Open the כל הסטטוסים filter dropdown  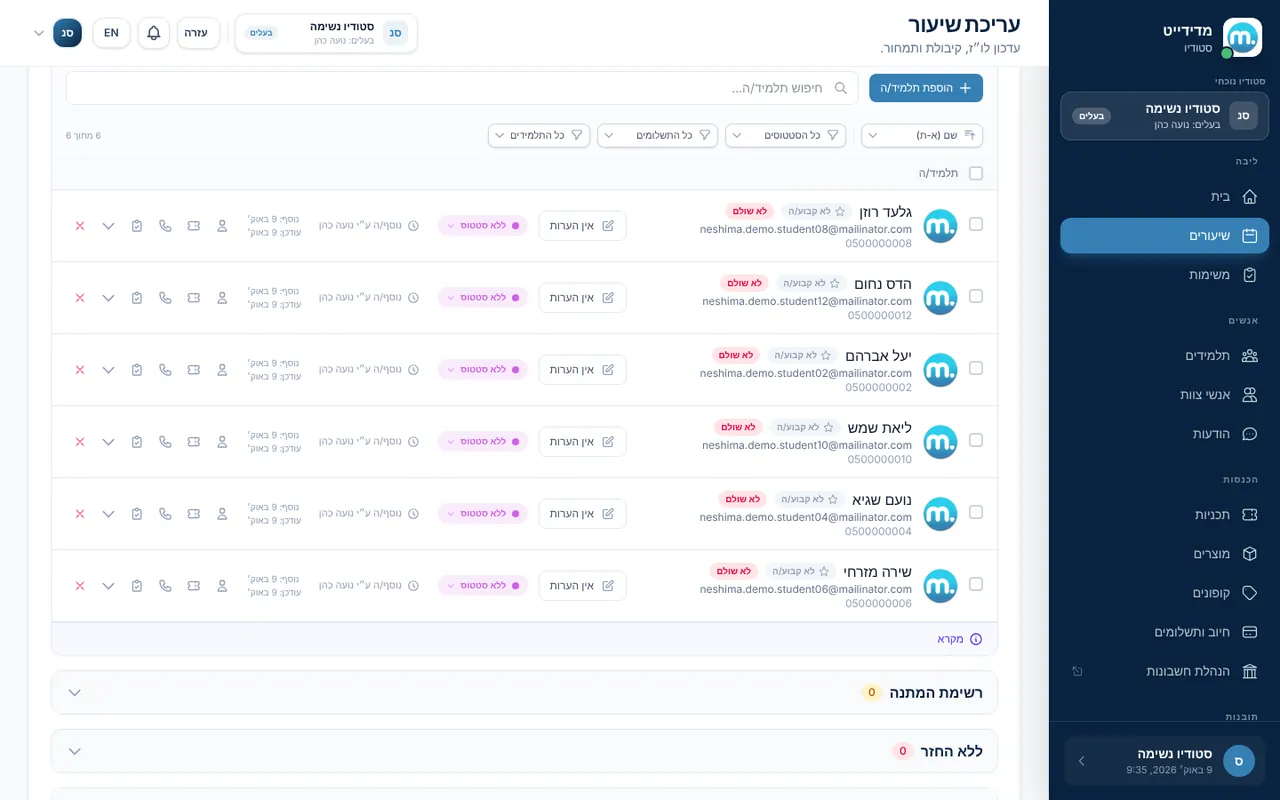(x=785, y=135)
